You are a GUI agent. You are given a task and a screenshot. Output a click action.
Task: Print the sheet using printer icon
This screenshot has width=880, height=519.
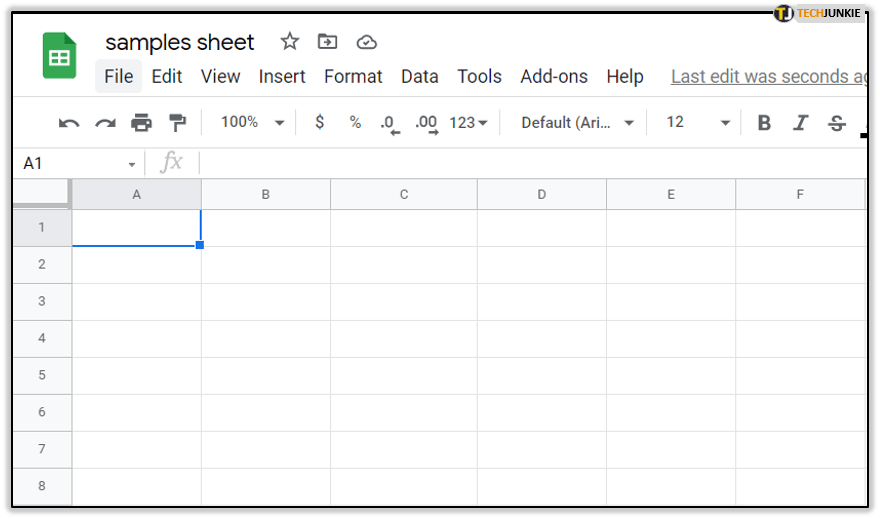[x=142, y=123]
